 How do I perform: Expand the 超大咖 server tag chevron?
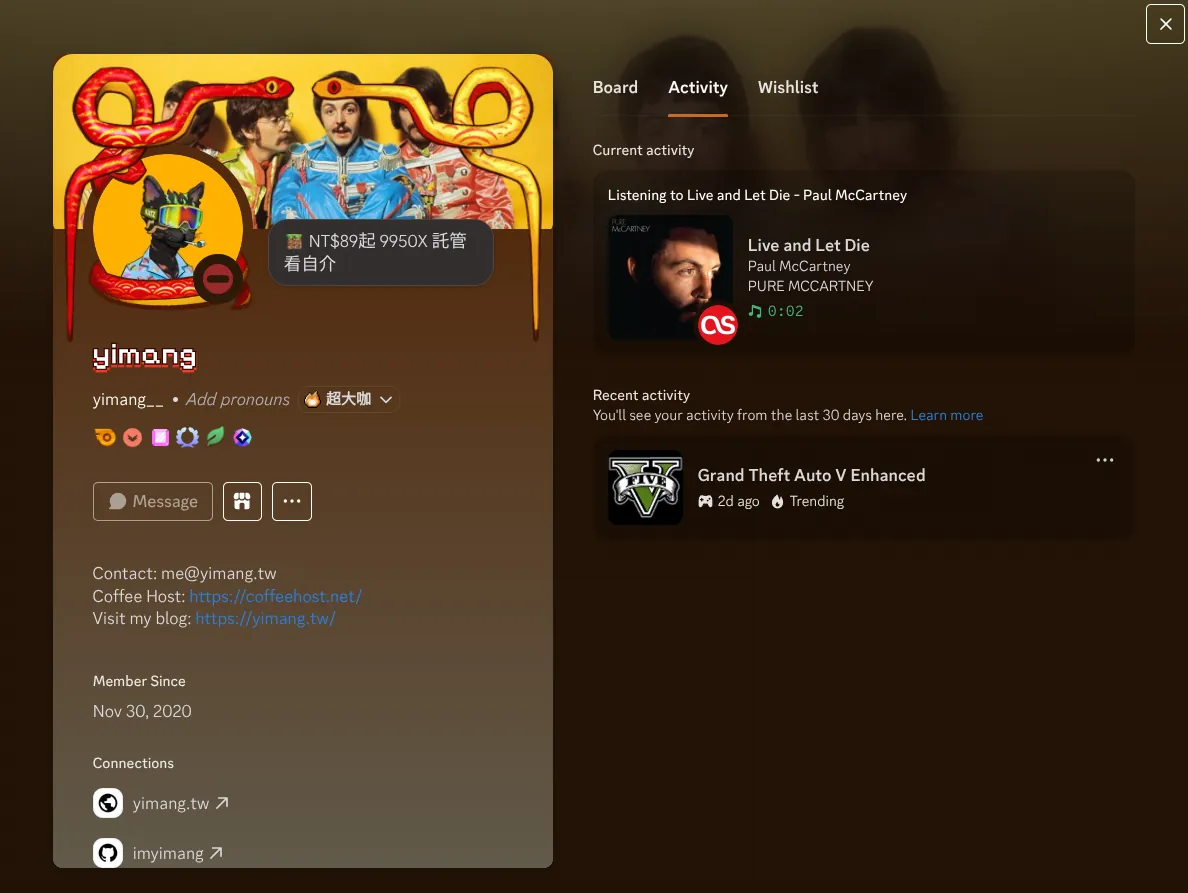(x=386, y=399)
